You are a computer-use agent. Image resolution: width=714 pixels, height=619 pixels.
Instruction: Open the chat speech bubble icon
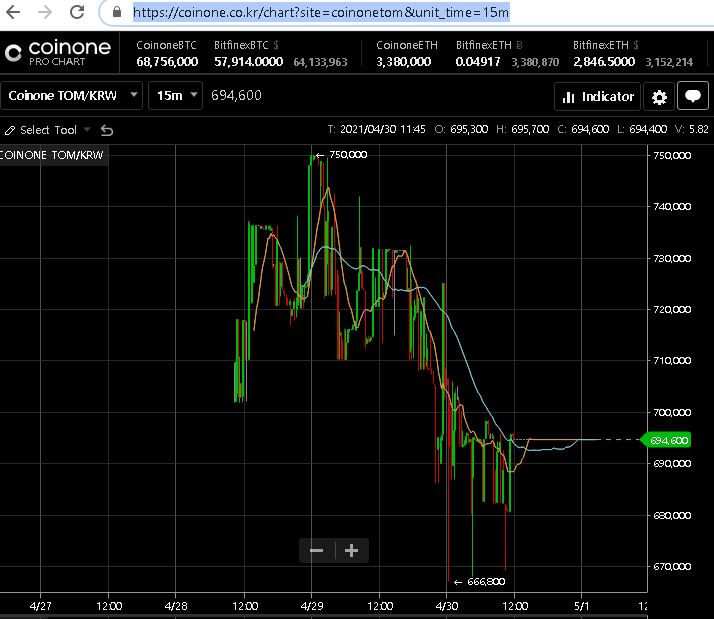coord(693,96)
